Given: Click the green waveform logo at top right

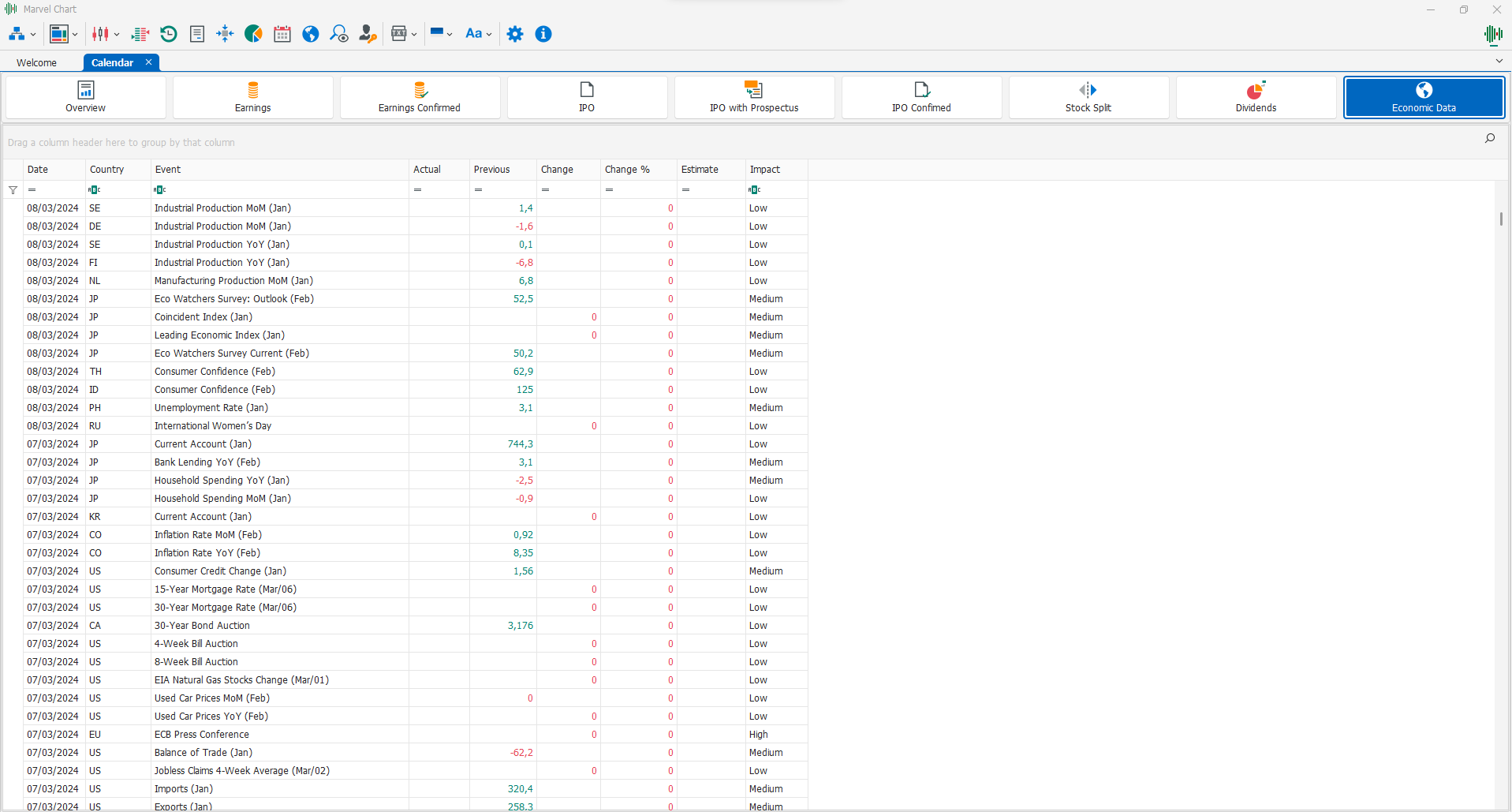Looking at the screenshot, I should (1493, 34).
